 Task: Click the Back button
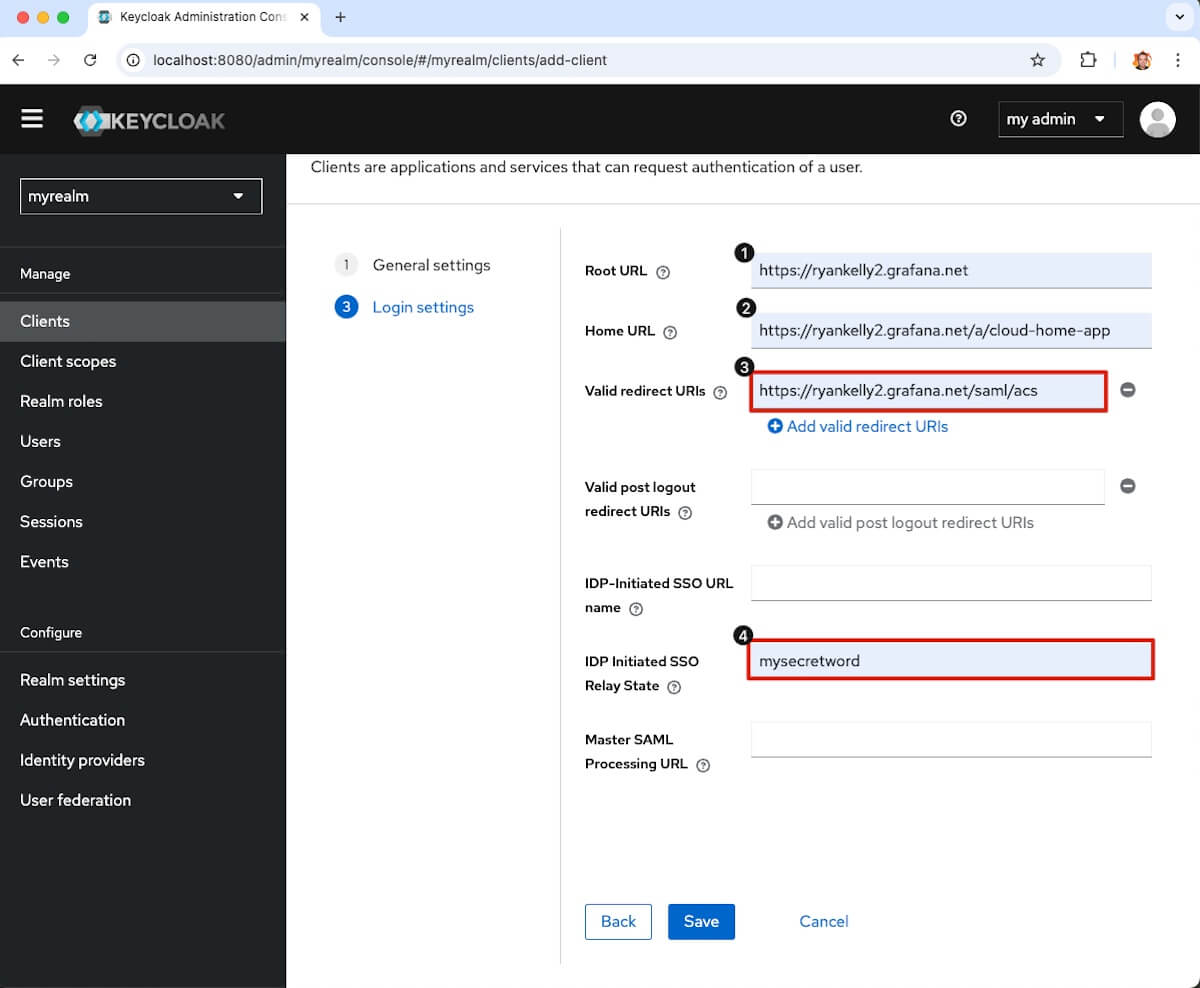tap(618, 922)
